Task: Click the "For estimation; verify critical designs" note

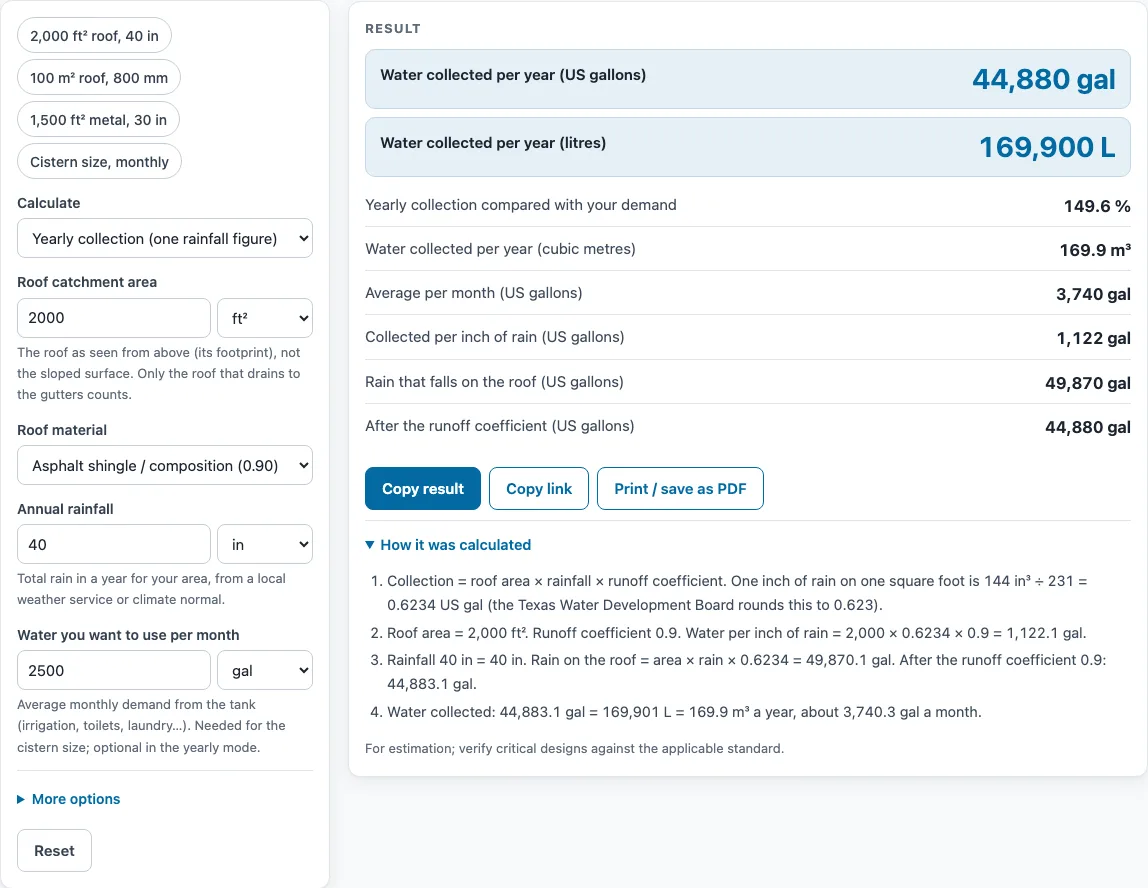Action: pos(575,748)
